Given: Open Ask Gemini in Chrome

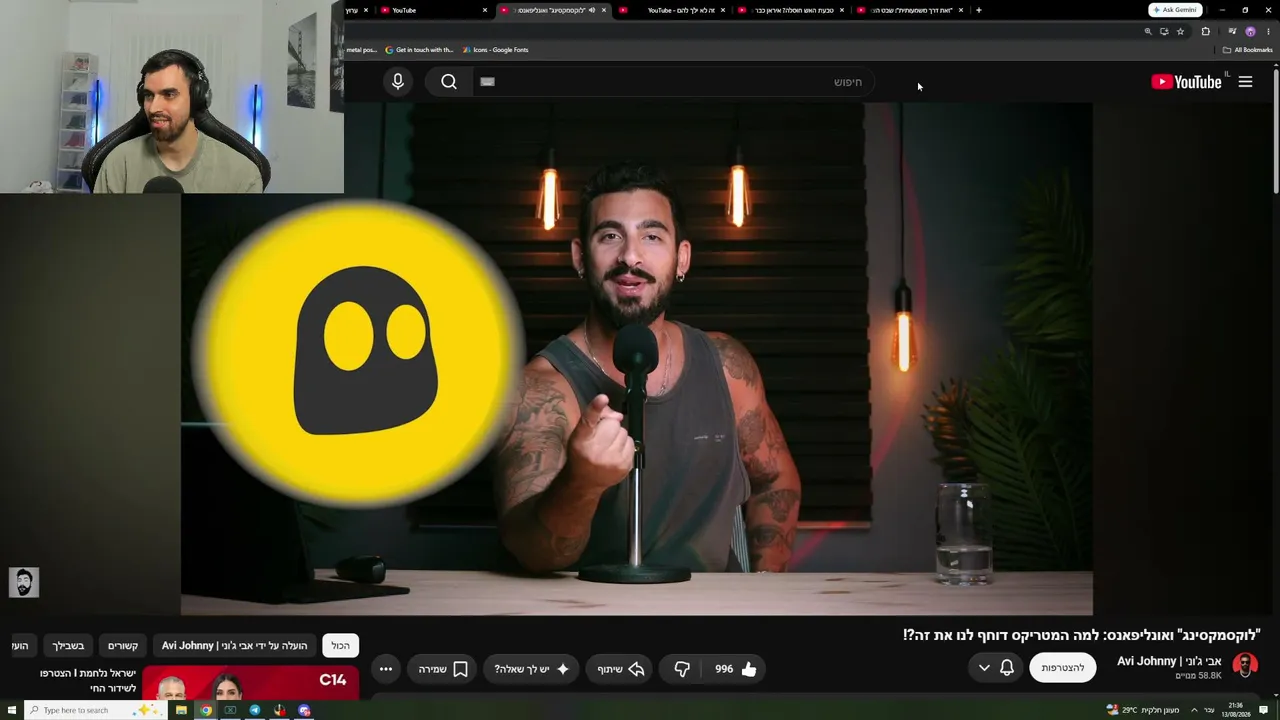Looking at the screenshot, I should point(1175,10).
